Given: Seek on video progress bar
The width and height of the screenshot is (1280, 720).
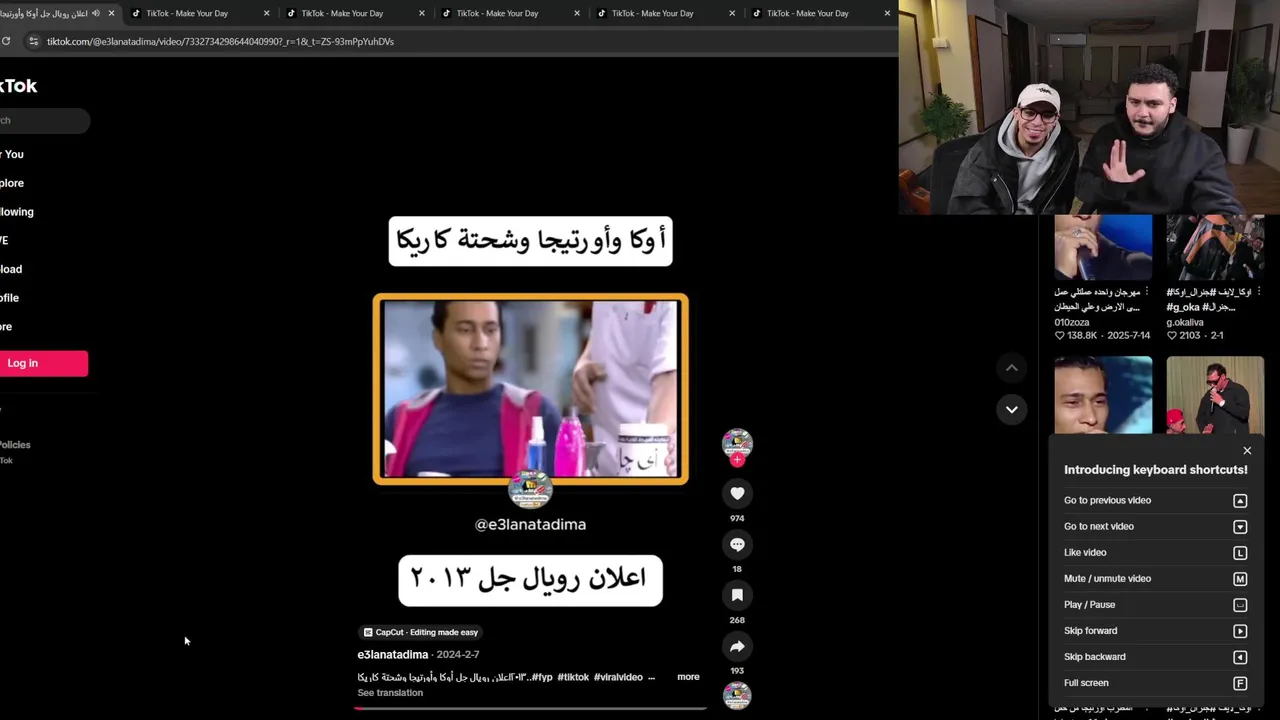Looking at the screenshot, I should click(530, 708).
